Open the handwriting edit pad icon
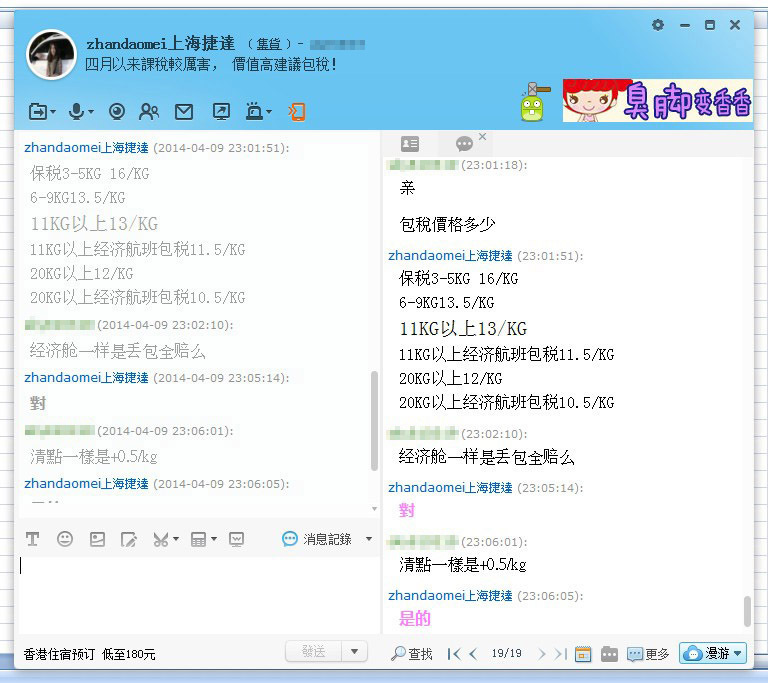Screen dimensions: 768x683 129,539
